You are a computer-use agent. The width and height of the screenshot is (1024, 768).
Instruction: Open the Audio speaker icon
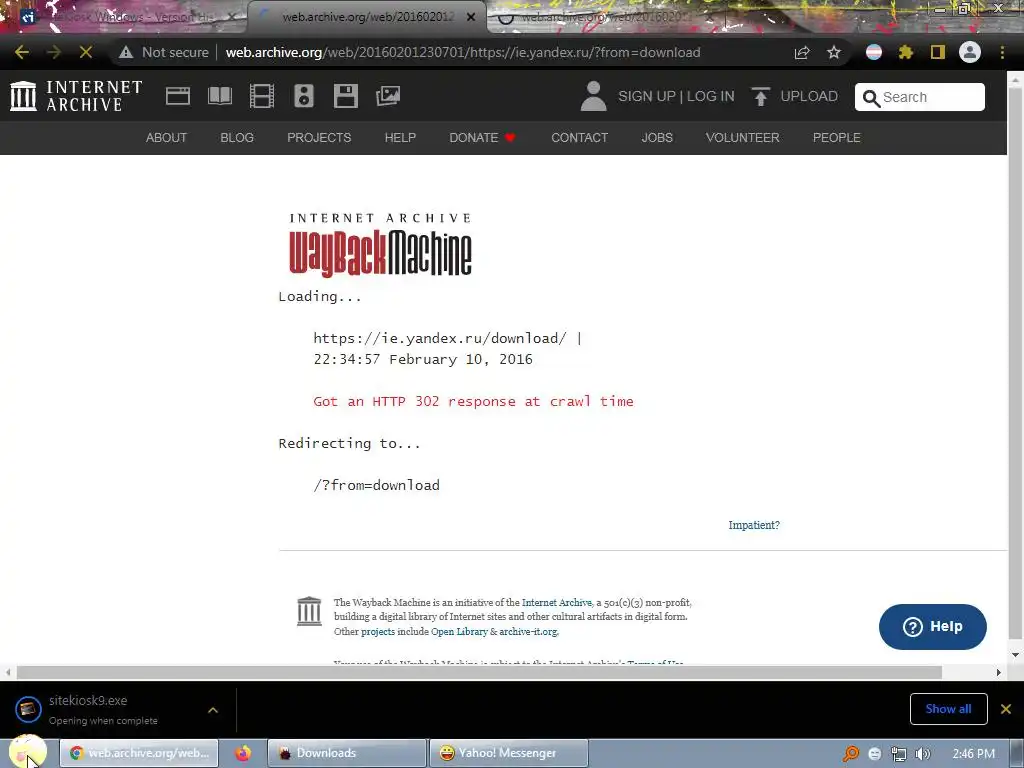click(x=304, y=96)
